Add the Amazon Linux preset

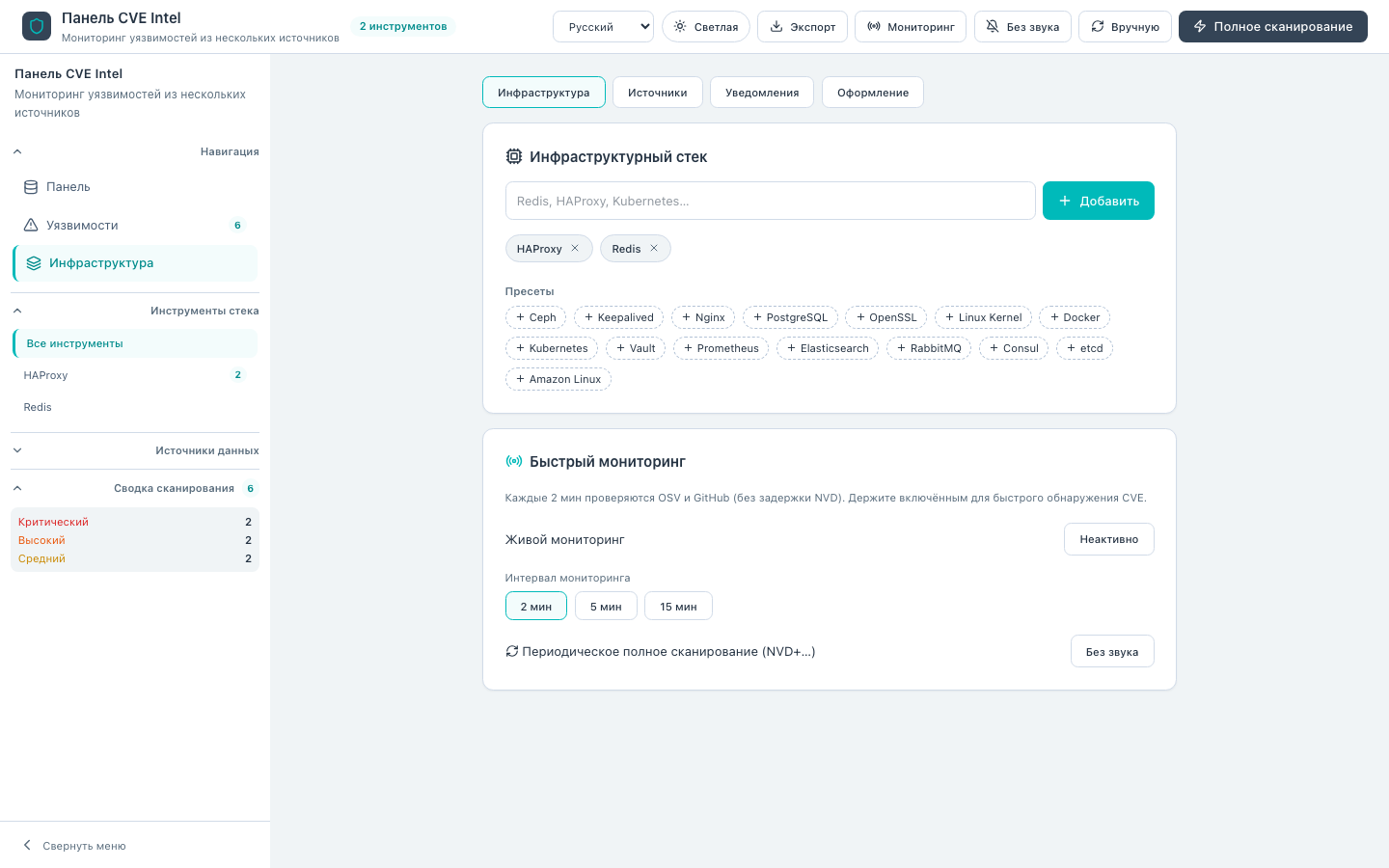tap(558, 379)
